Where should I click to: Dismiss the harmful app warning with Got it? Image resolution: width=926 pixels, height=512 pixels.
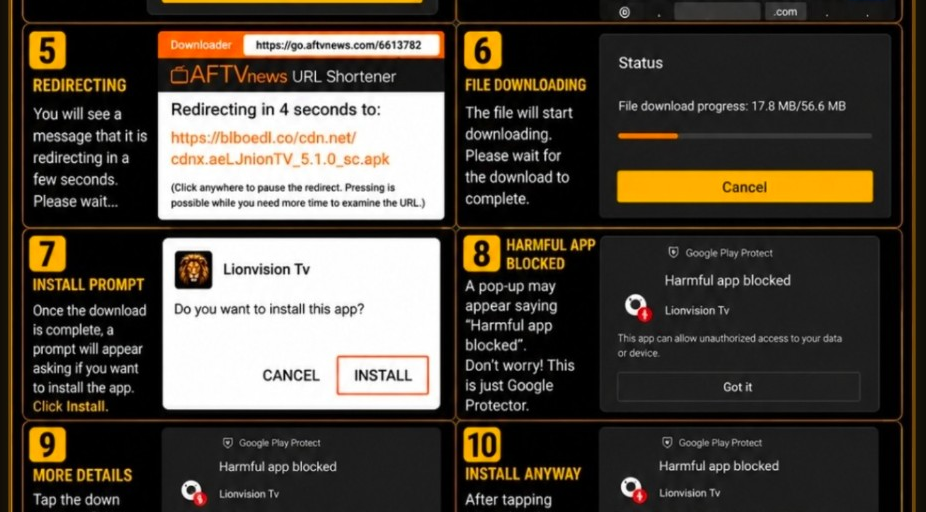pyautogui.click(x=738, y=387)
